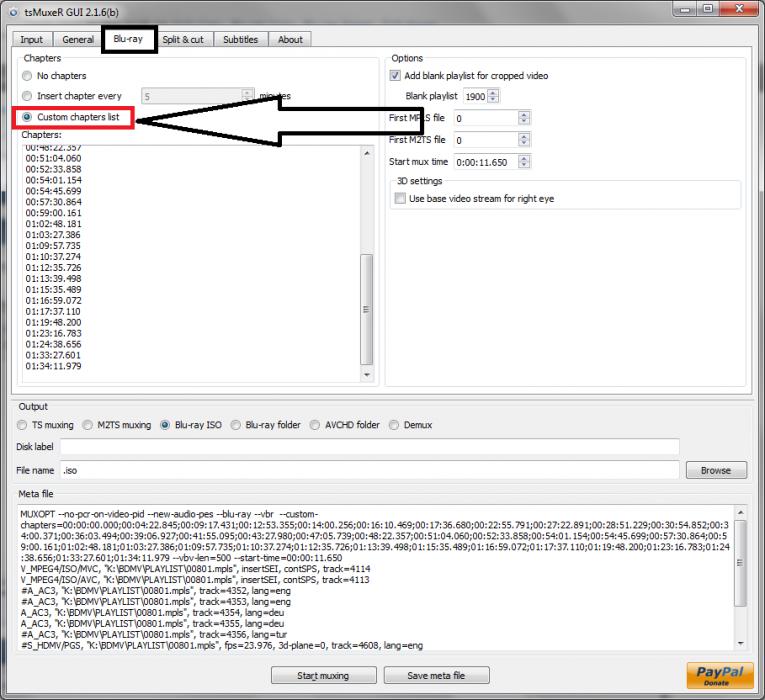Pick the Demux output option
765x700 pixels.
click(394, 425)
